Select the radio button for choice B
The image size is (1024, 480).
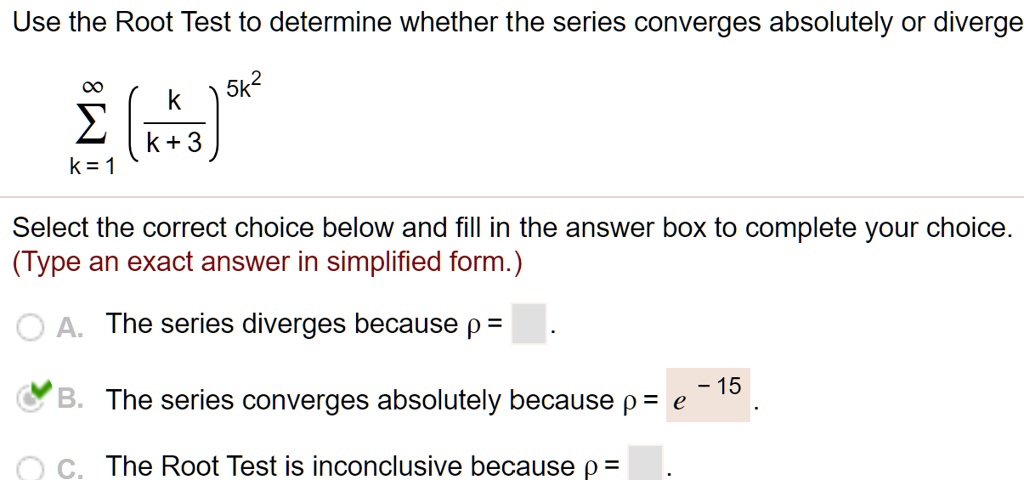(x=29, y=400)
